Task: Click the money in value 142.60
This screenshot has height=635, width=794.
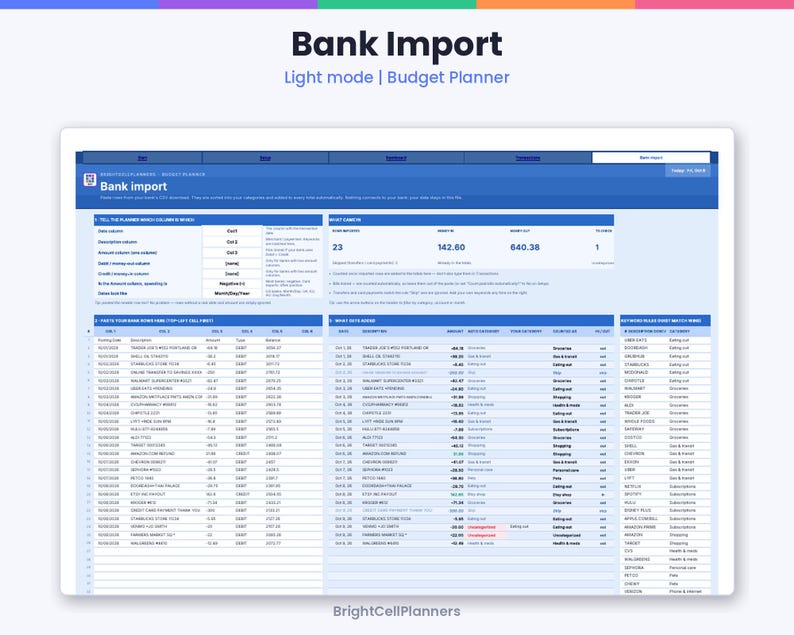Action: click(x=451, y=247)
